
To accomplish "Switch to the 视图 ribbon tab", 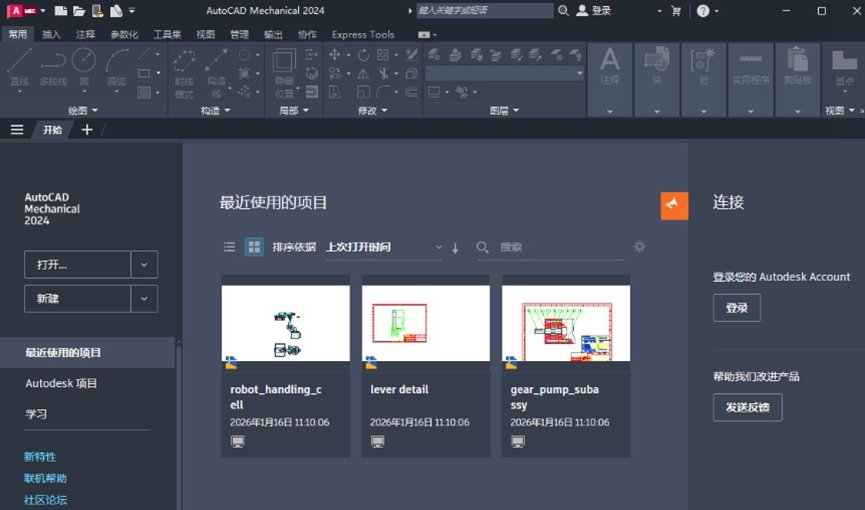I will pos(206,34).
